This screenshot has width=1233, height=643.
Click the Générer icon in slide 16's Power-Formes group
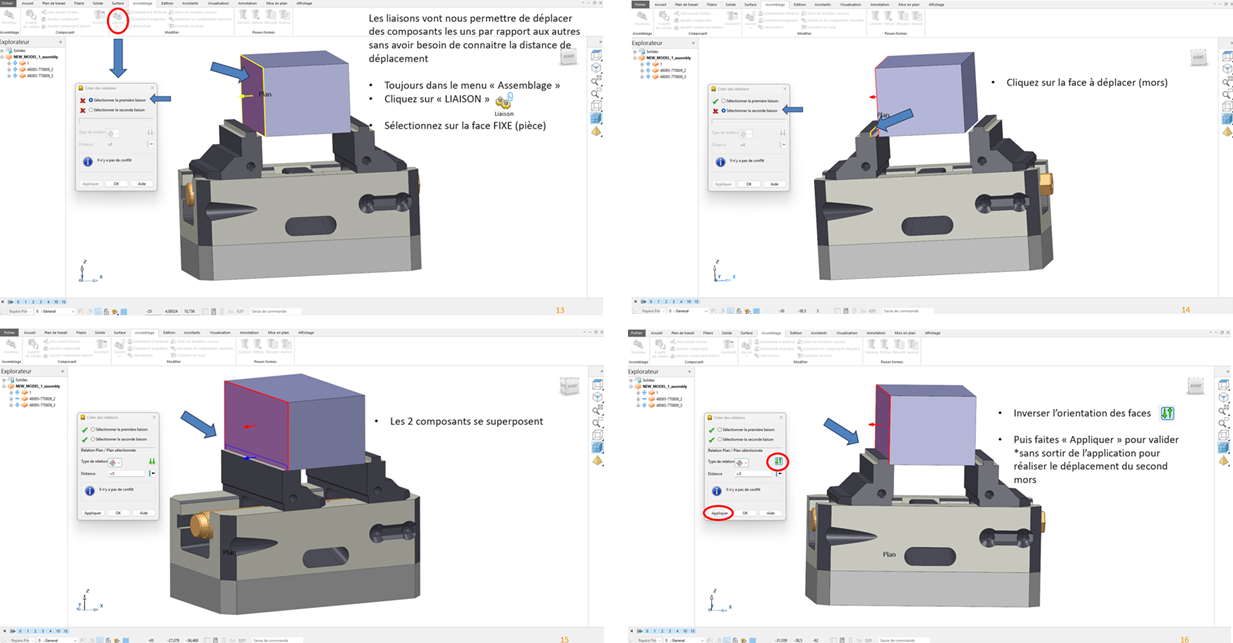[x=873, y=346]
